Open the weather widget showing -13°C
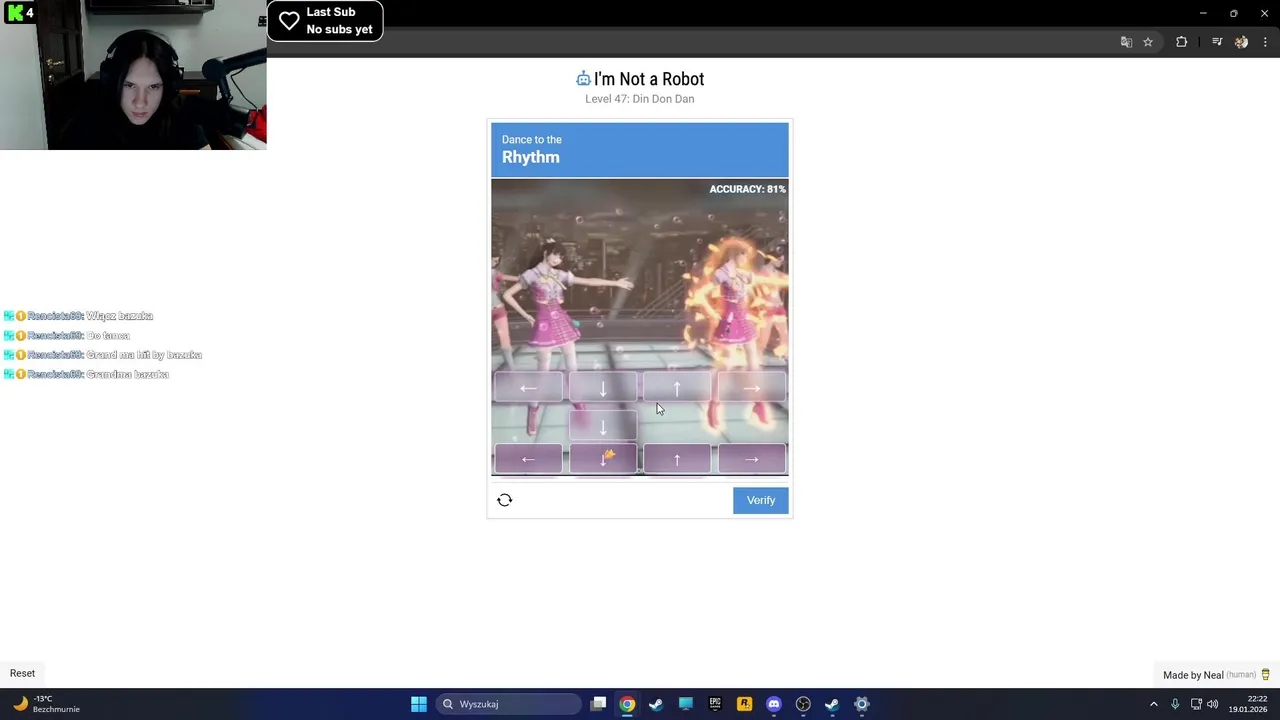The width and height of the screenshot is (1280, 720). (x=46, y=704)
